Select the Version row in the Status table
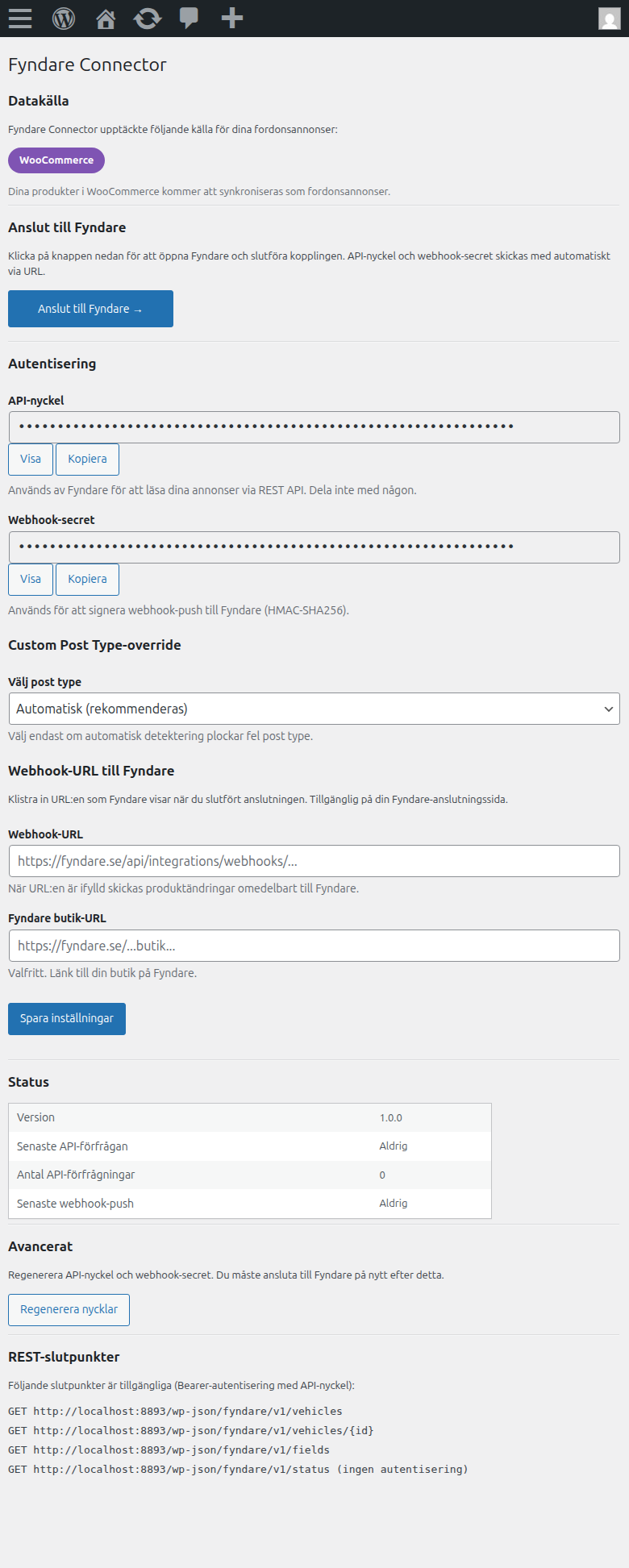The image size is (629, 1568). click(250, 1117)
